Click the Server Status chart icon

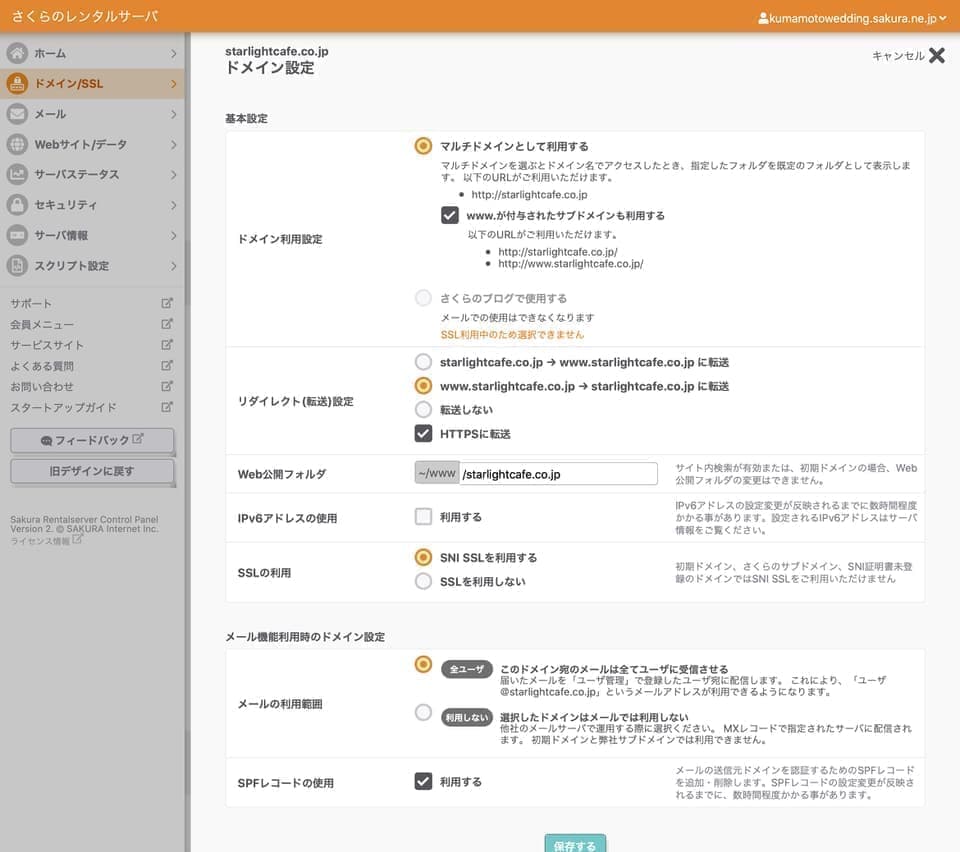[17, 175]
